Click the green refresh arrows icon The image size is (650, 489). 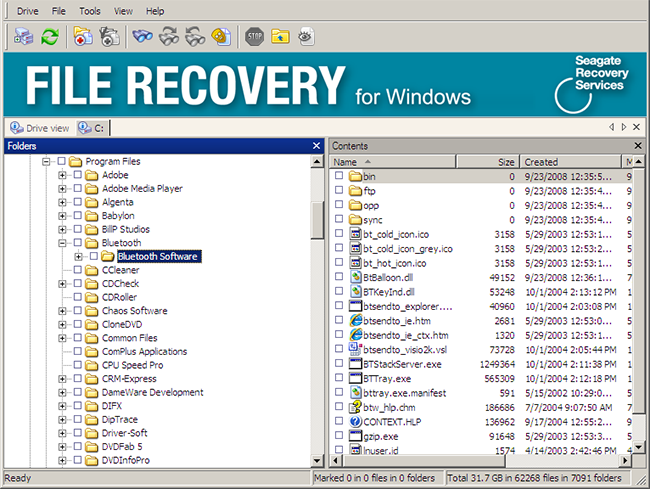point(50,37)
